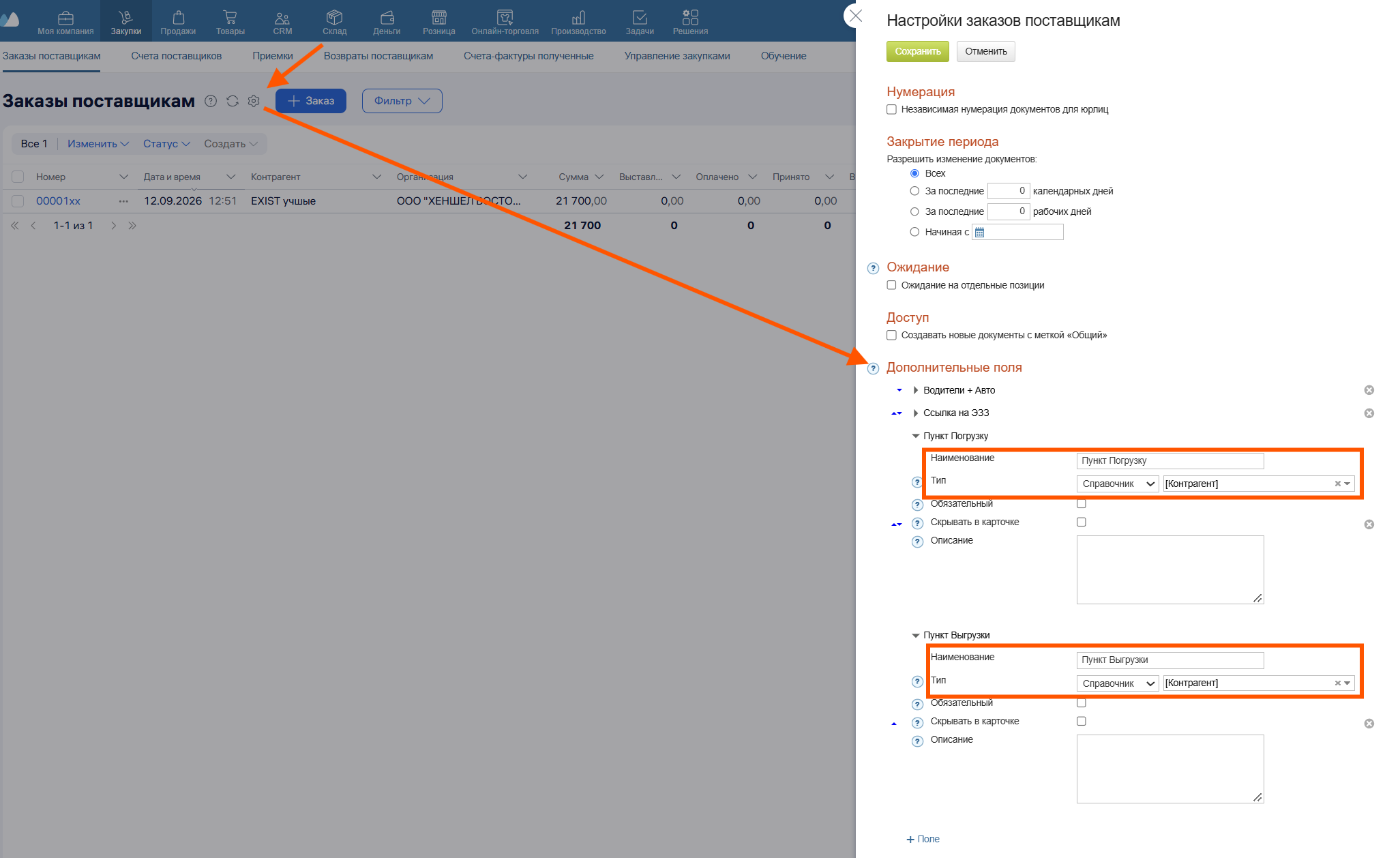Add a new field with + Поле

tap(923, 839)
